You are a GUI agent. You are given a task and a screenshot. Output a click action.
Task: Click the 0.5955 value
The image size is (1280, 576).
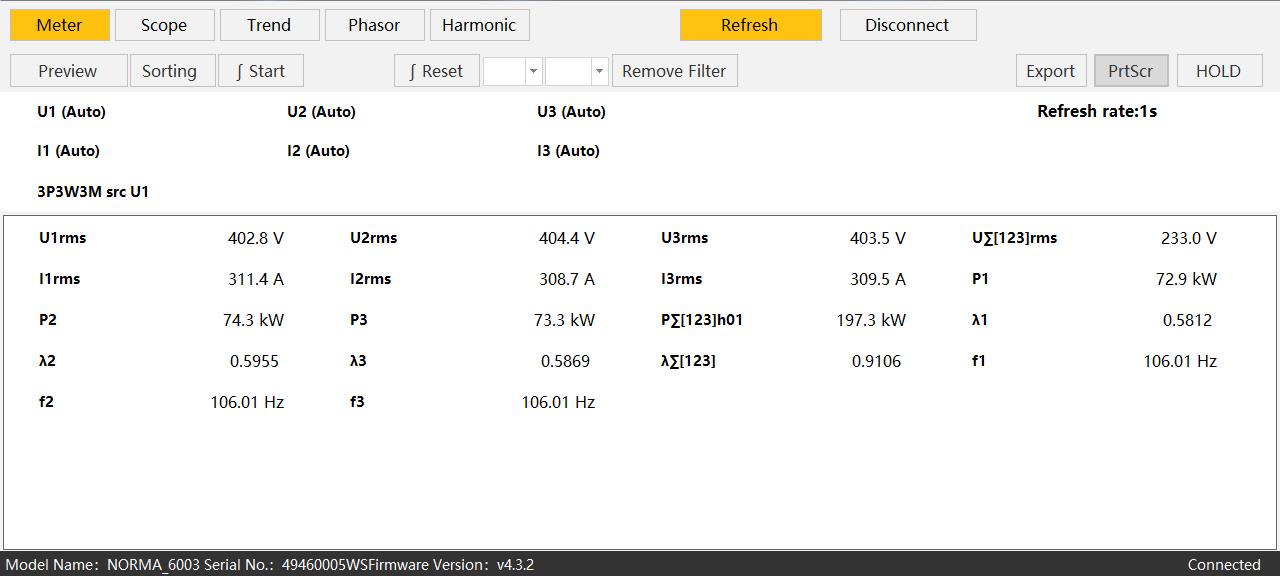(x=254, y=361)
